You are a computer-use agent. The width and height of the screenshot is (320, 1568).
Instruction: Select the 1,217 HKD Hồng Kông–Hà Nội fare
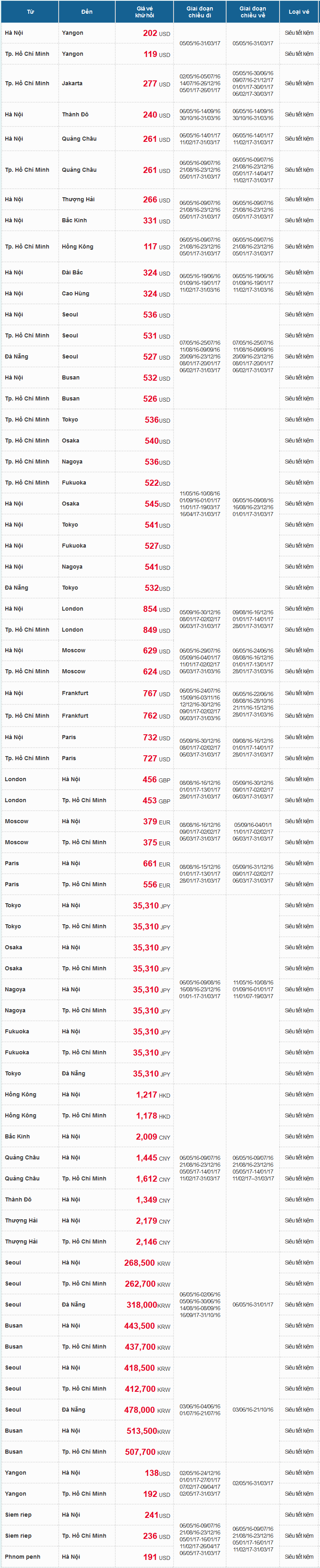[x=153, y=1094]
